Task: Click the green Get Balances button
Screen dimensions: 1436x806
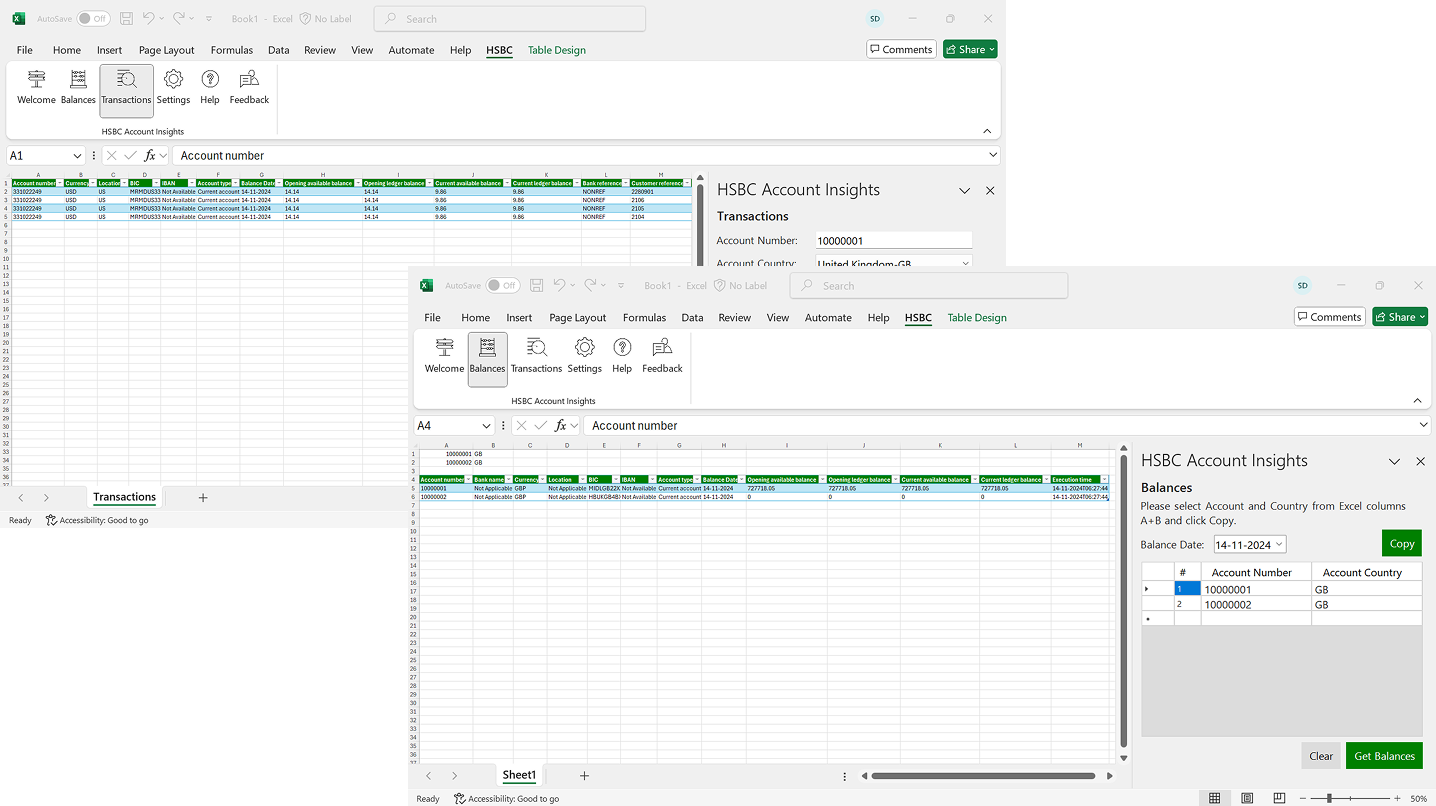Action: coord(1384,756)
